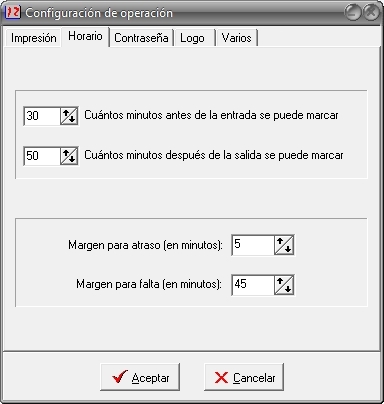The image size is (384, 404).
Task: Raise Margen para atraso with up arrow
Action: (280, 242)
